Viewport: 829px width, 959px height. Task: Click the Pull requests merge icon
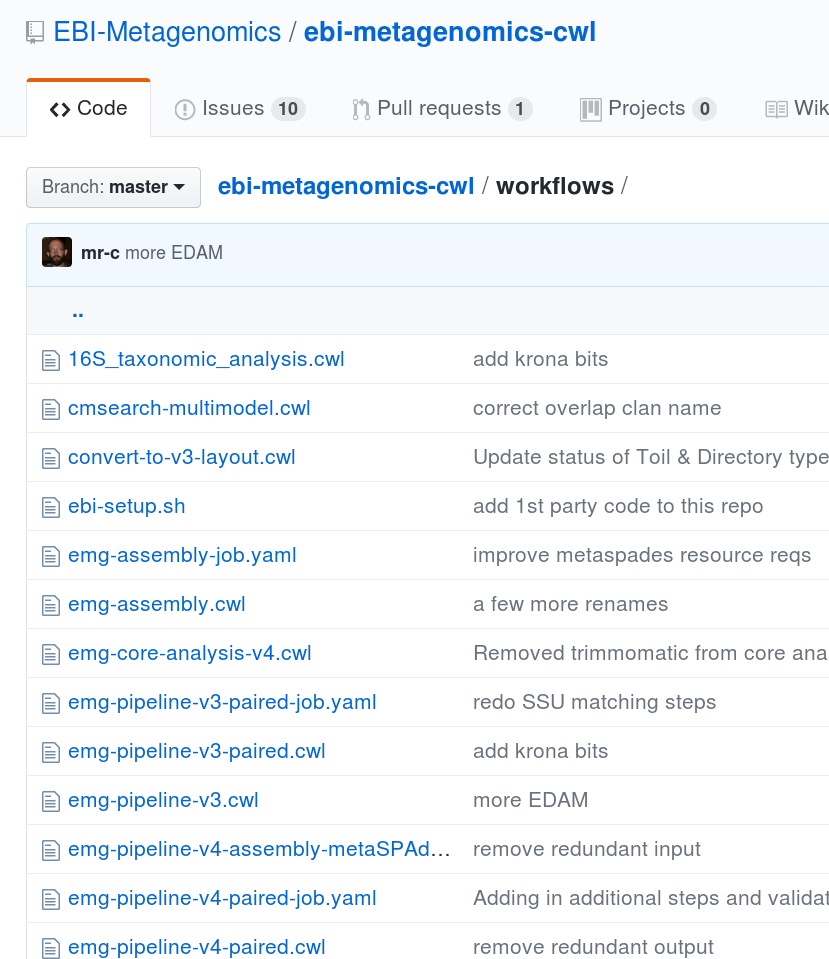(361, 109)
